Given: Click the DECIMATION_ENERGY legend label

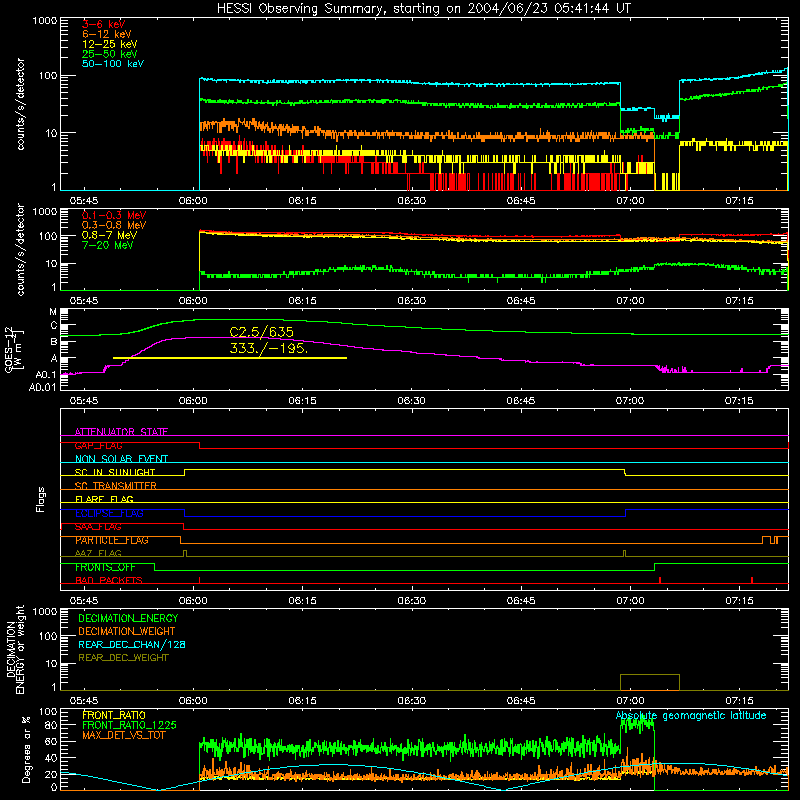Looking at the screenshot, I should point(128,618).
